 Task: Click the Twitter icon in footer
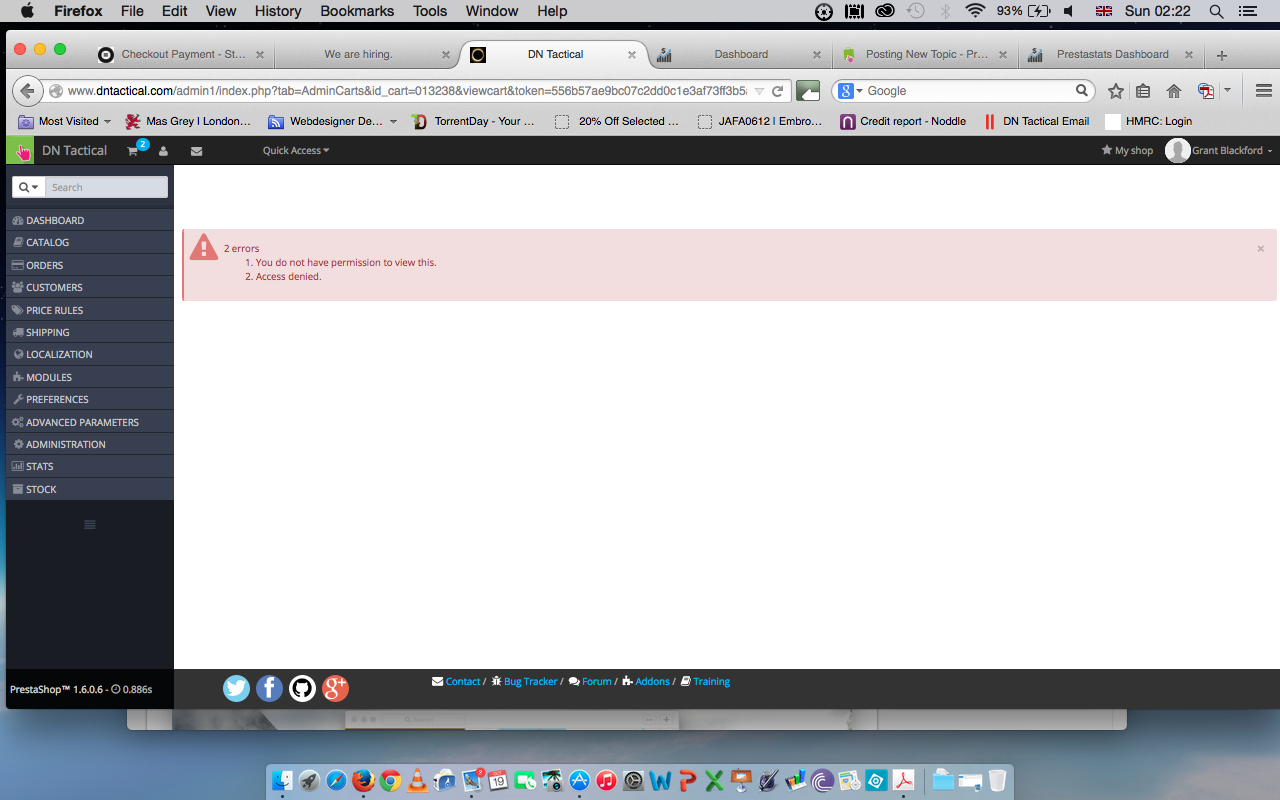pyautogui.click(x=236, y=688)
